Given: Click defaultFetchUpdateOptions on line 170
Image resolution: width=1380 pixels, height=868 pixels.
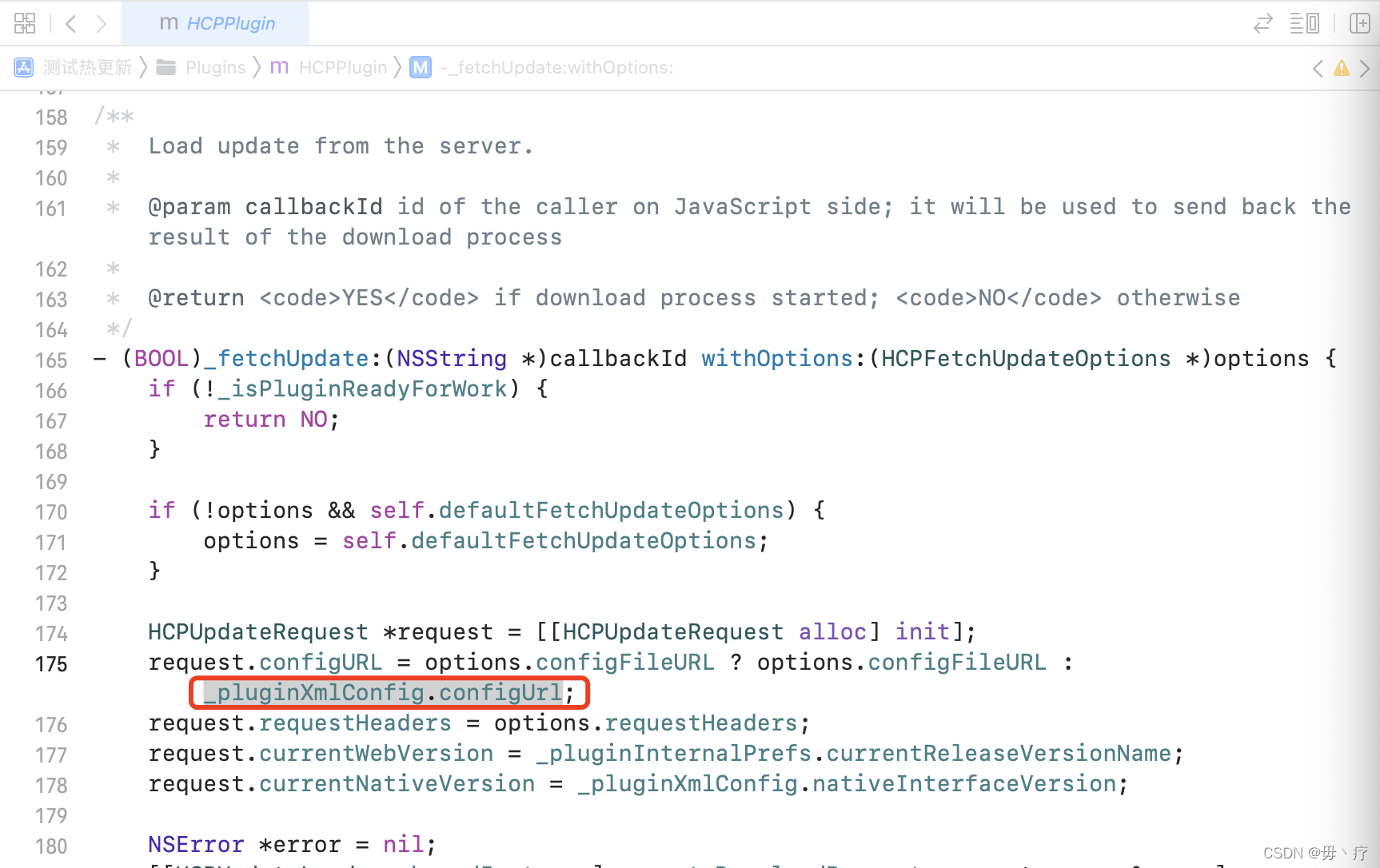Looking at the screenshot, I should click(x=611, y=510).
